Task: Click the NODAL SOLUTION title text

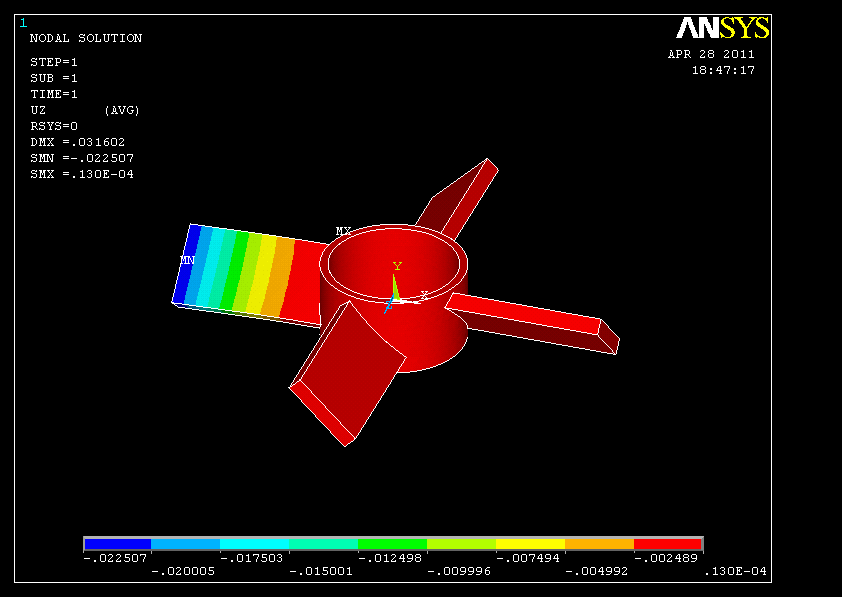Action: [x=86, y=38]
